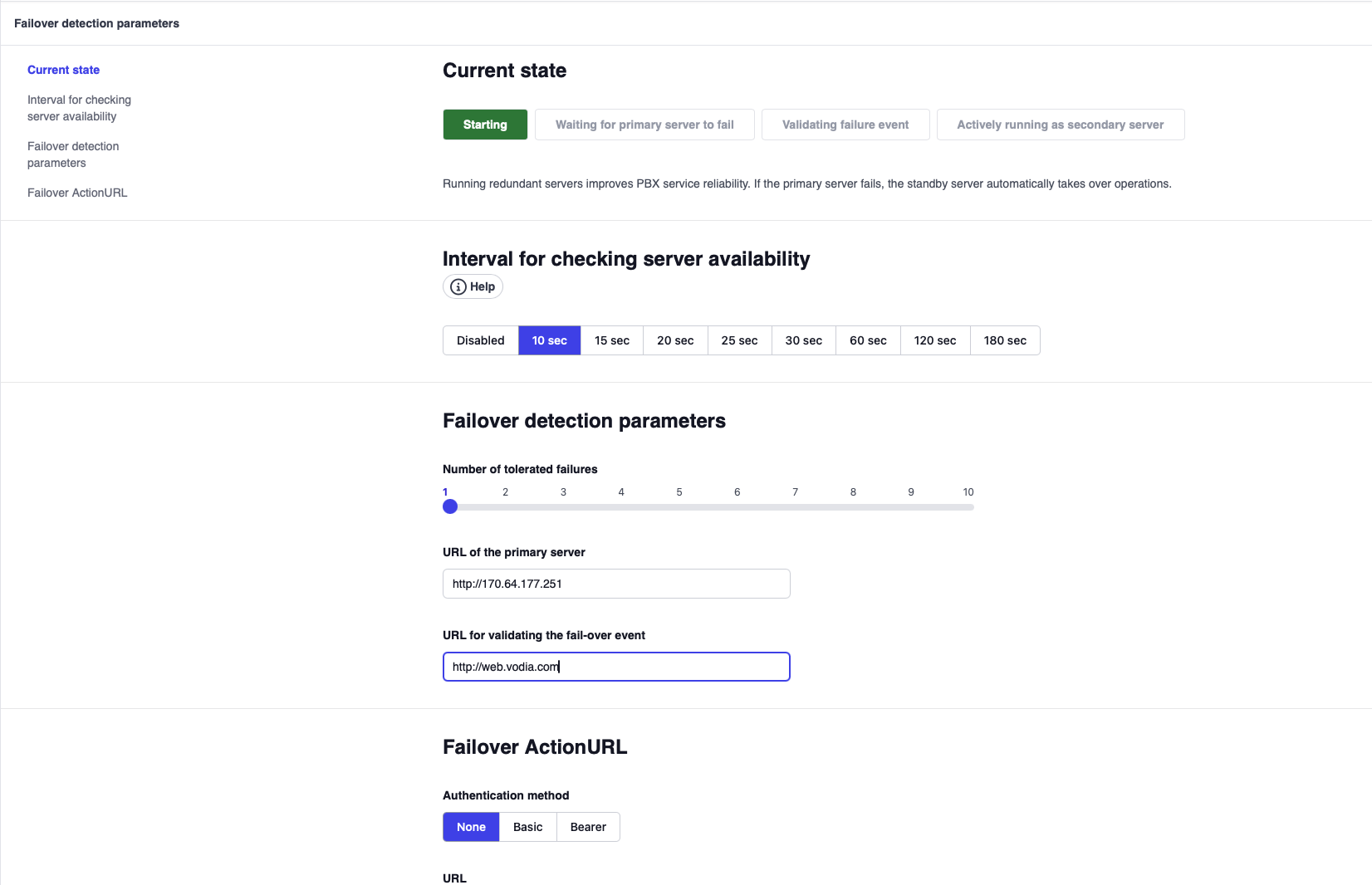Open Failover detection parameters sidebar link
The width and height of the screenshot is (1372, 885).
[x=73, y=154]
